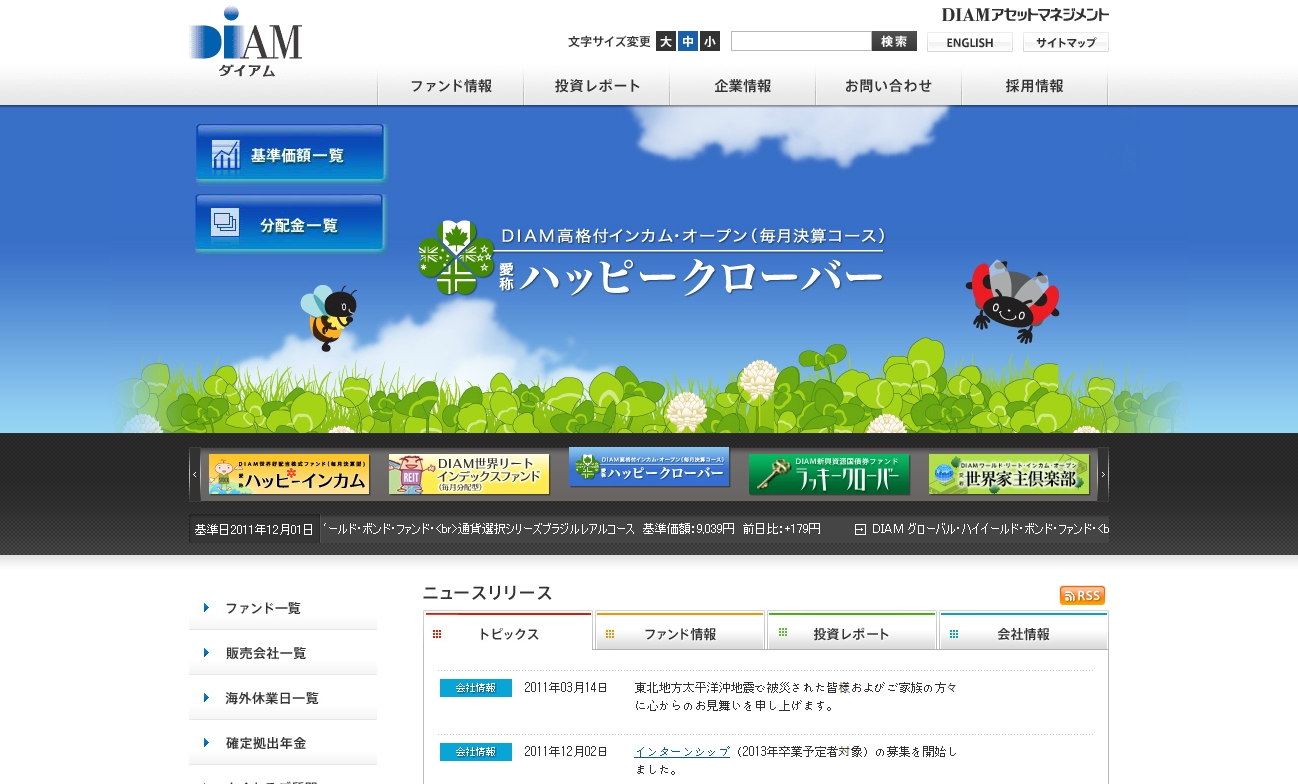Click the stacked pages icon on 分配金一覧

[225, 223]
